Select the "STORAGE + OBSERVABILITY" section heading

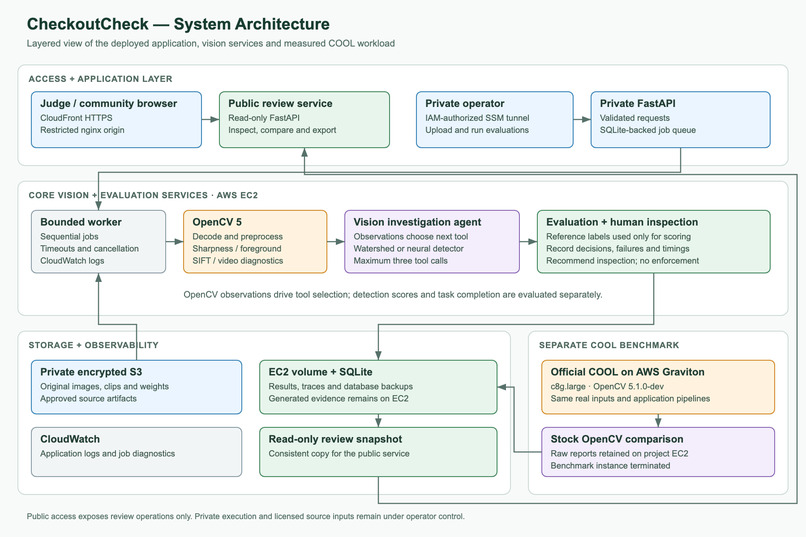(94, 345)
